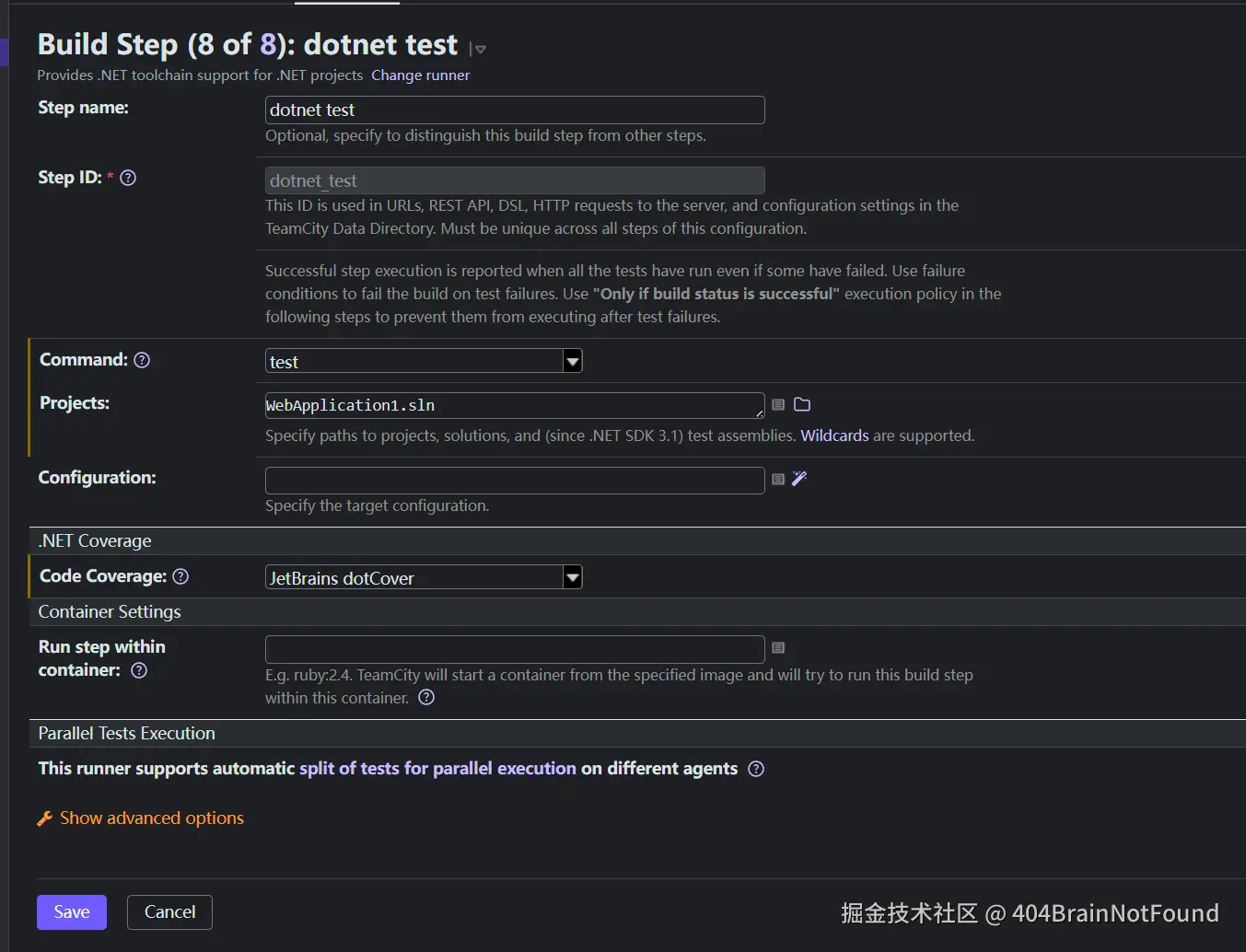Click the Step name input field
Viewport: 1246px width, 952px height.
point(515,110)
